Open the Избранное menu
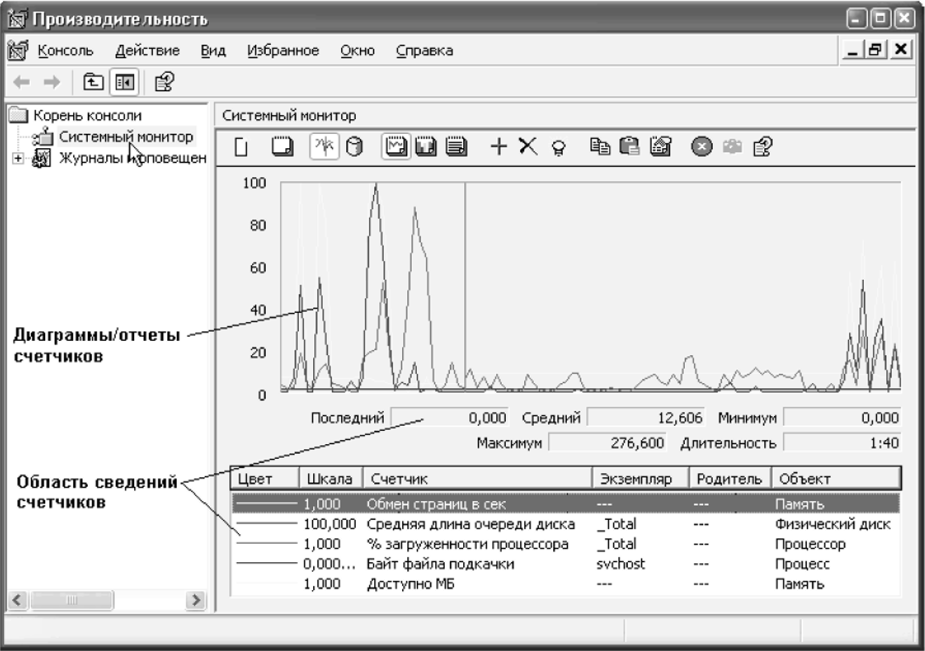The width and height of the screenshot is (925, 651). click(x=283, y=51)
